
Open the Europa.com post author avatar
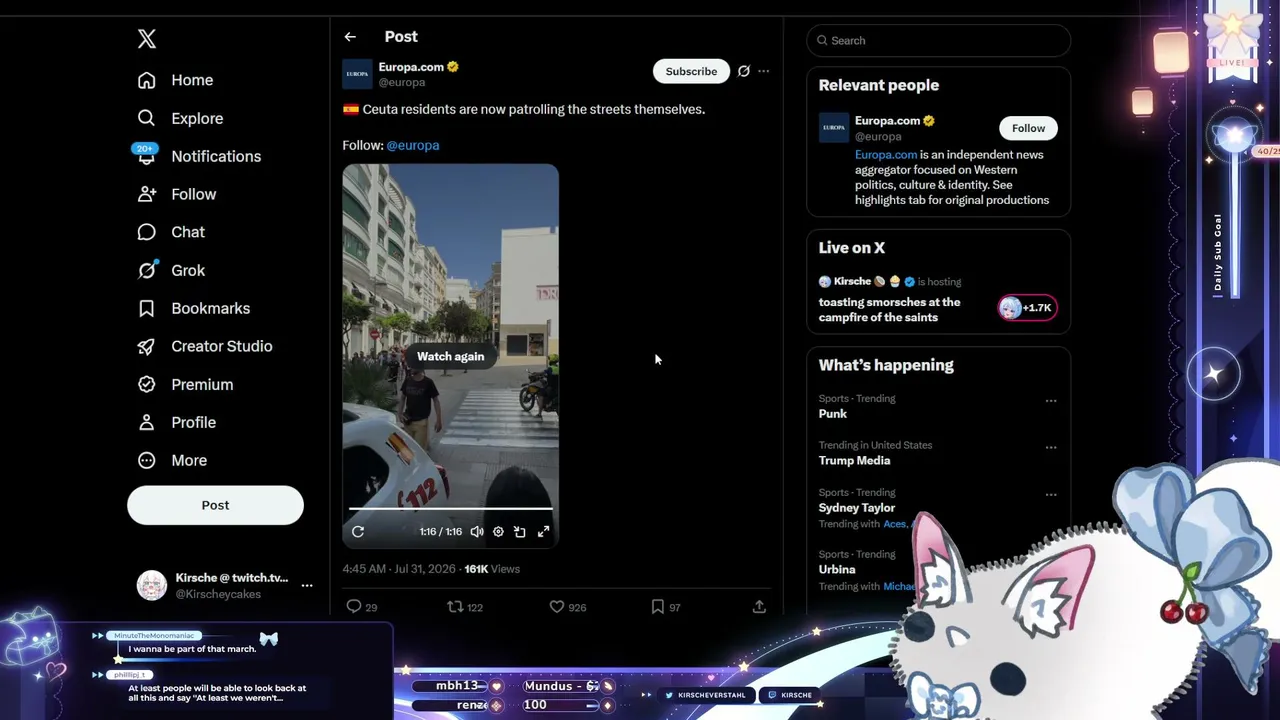(x=357, y=74)
